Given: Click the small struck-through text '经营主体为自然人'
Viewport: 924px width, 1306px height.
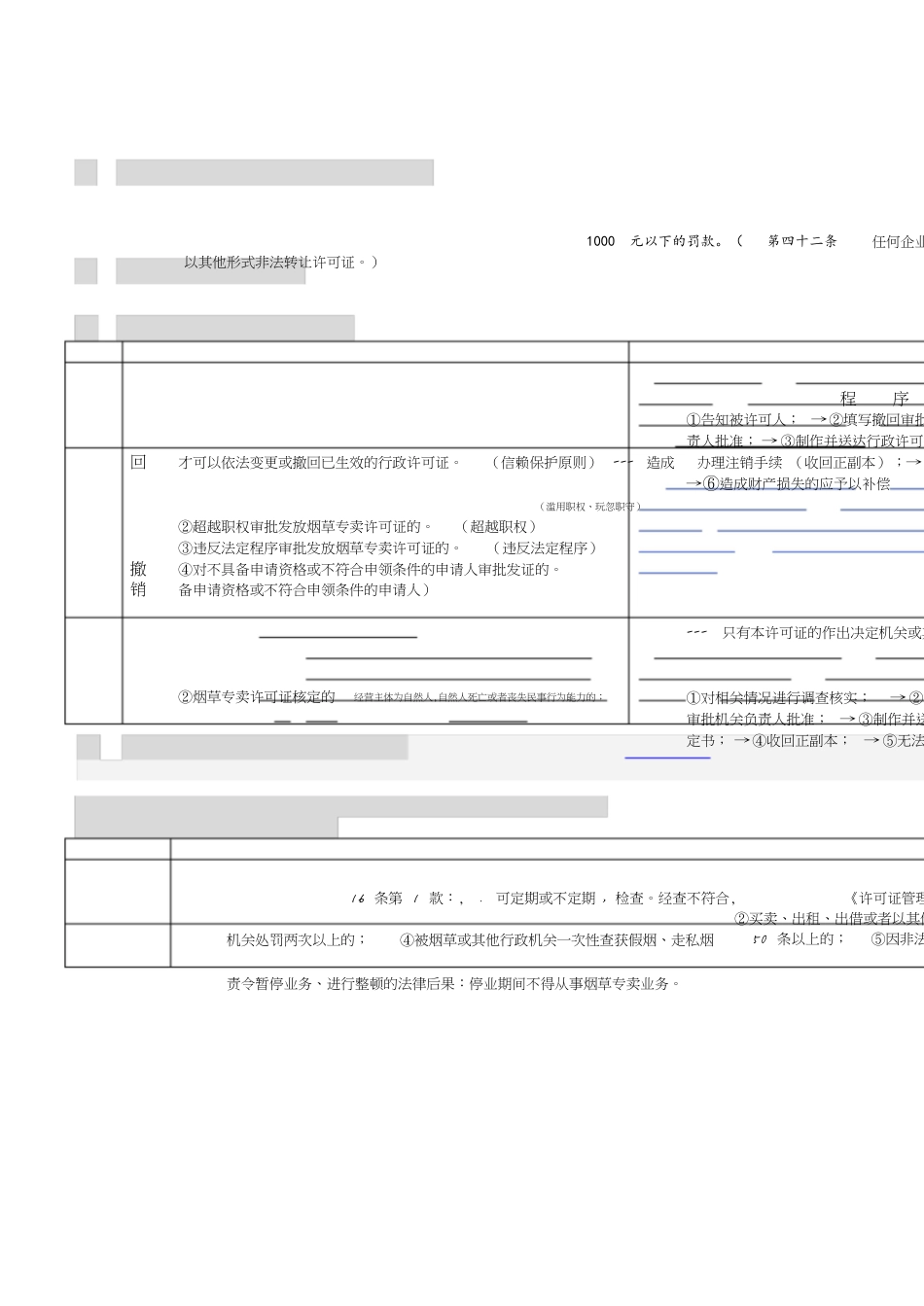Looking at the screenshot, I should coord(394,697).
